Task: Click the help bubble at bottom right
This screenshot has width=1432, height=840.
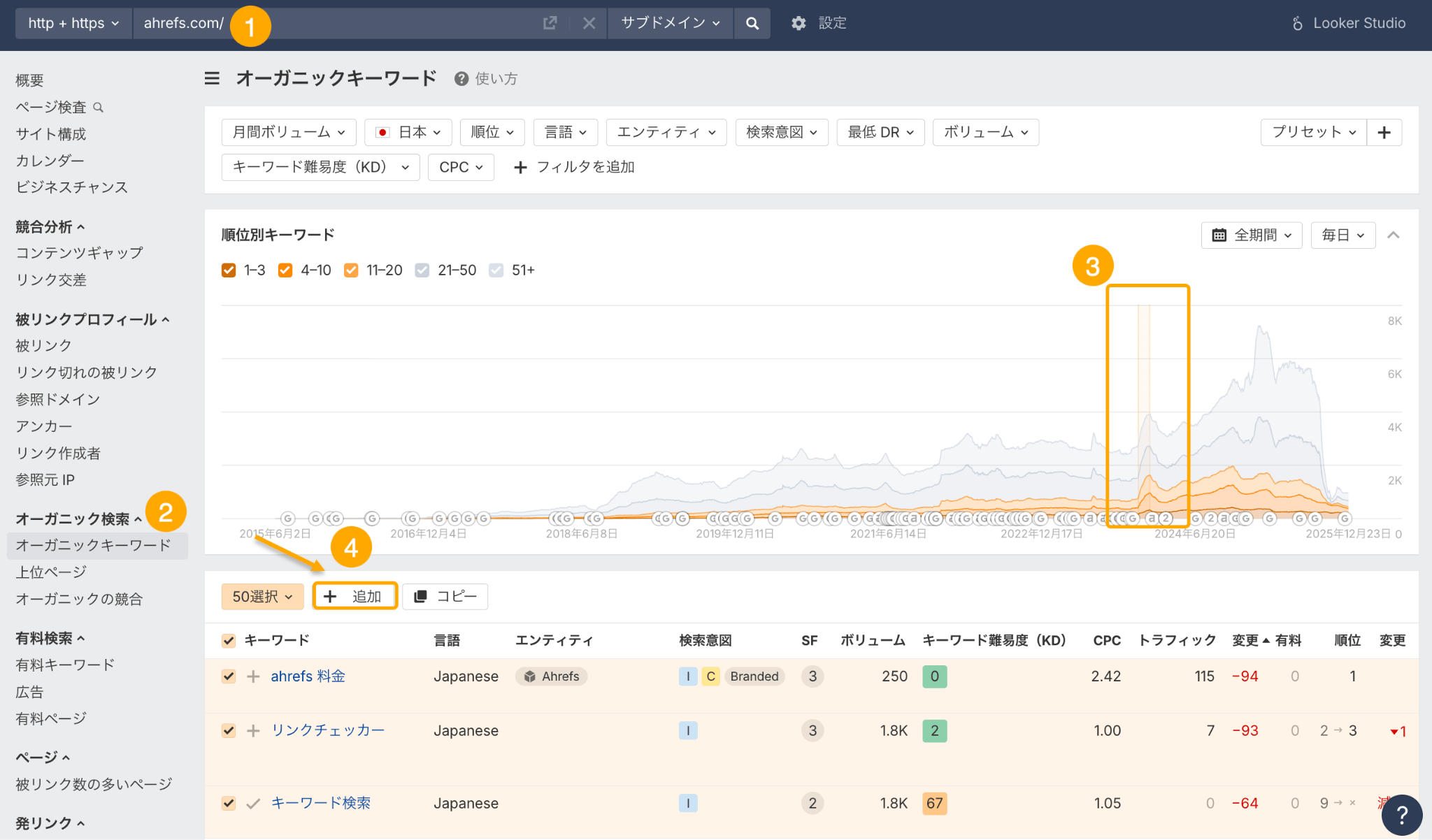Action: coord(1401,815)
